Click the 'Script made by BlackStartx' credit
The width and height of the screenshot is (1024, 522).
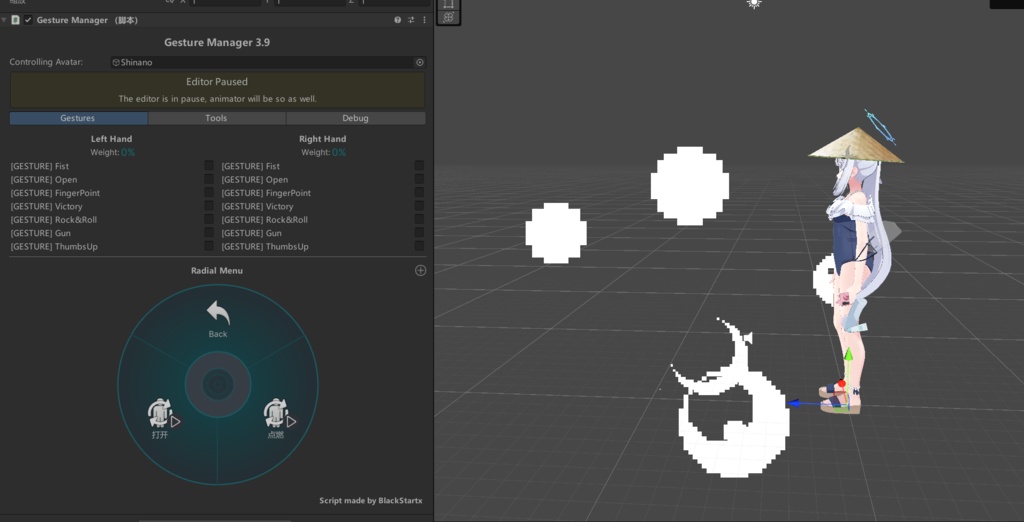[x=371, y=500]
